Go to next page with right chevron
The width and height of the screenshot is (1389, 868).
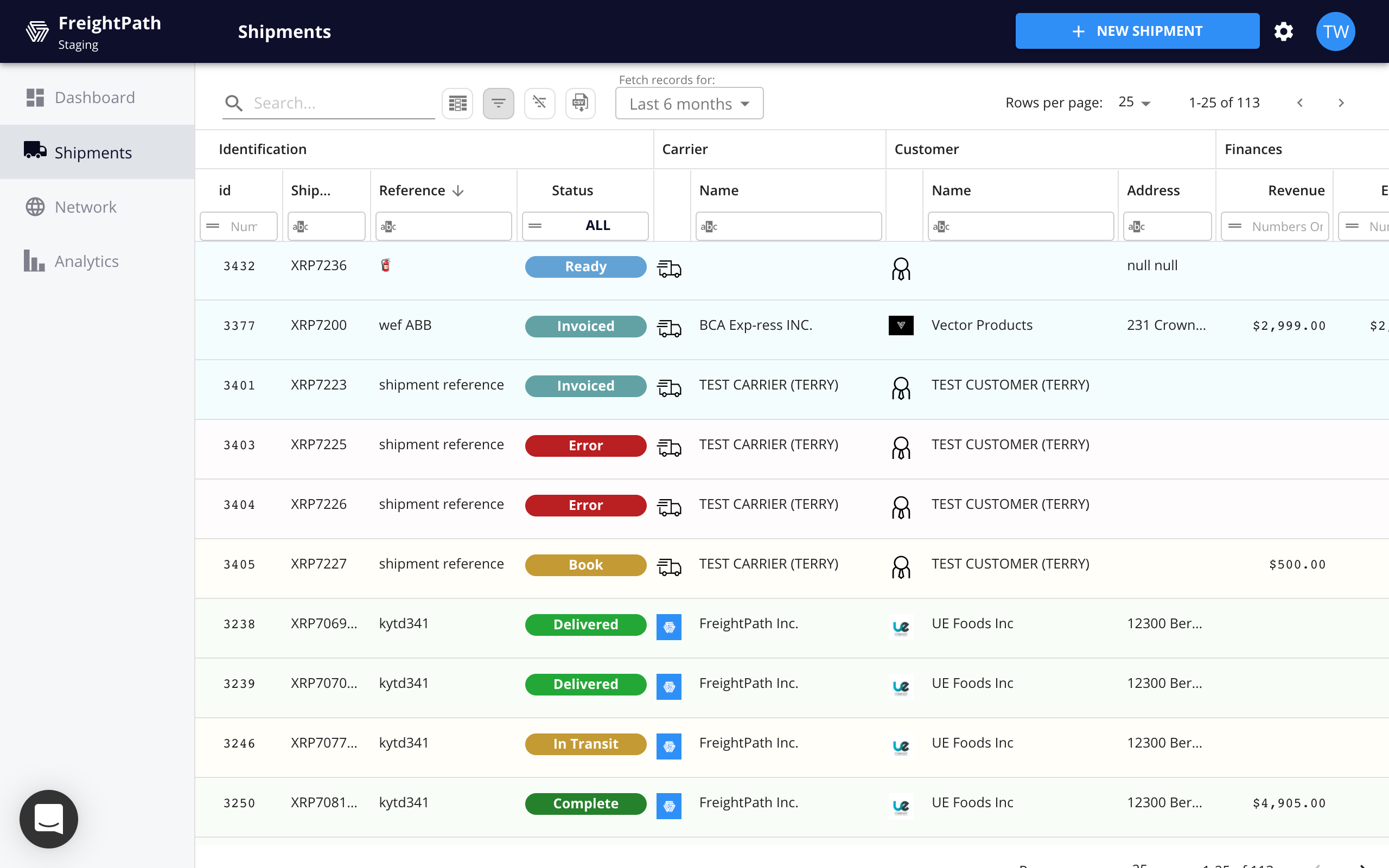tap(1342, 103)
